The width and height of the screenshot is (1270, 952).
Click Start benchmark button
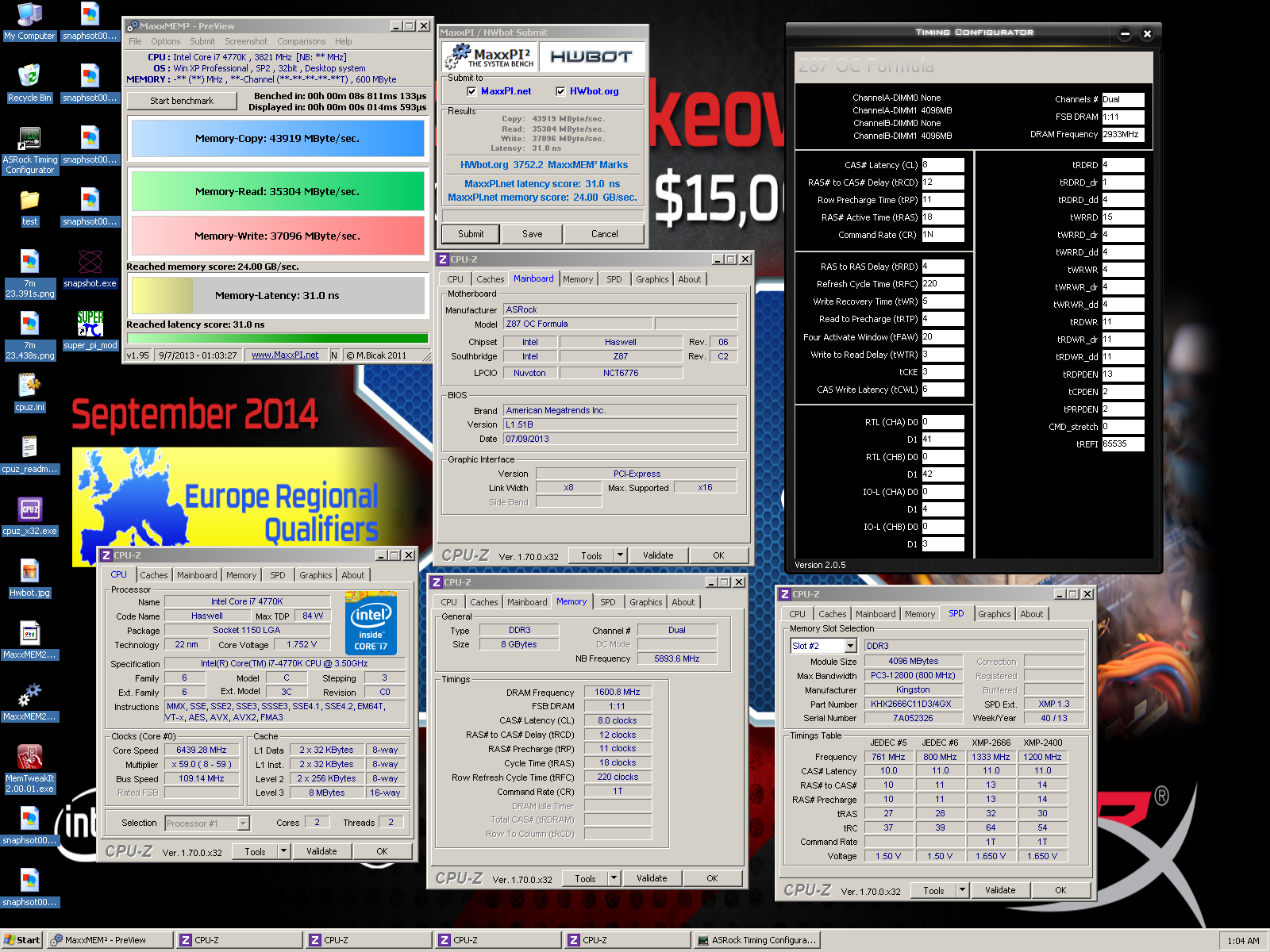point(182,101)
